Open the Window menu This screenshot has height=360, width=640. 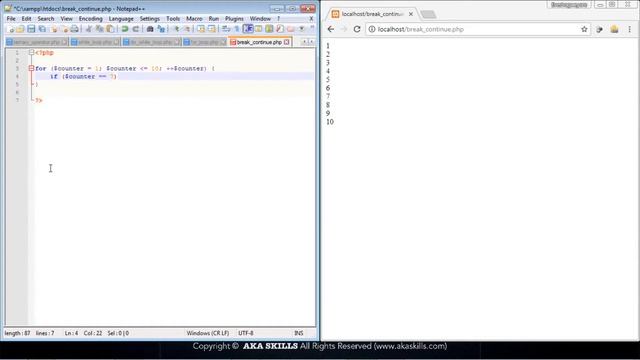[x=260, y=19]
